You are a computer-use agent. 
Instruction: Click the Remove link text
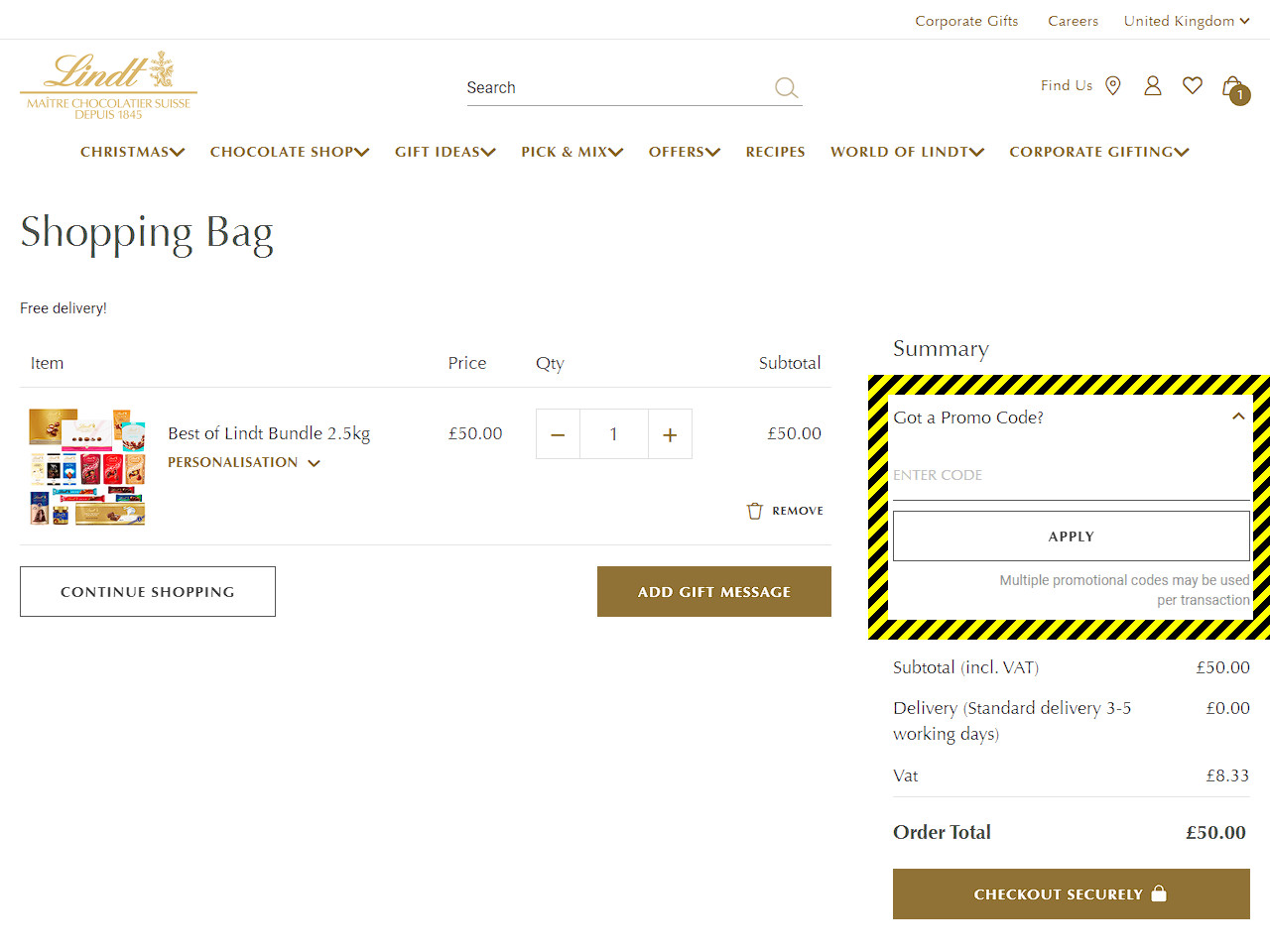[798, 511]
